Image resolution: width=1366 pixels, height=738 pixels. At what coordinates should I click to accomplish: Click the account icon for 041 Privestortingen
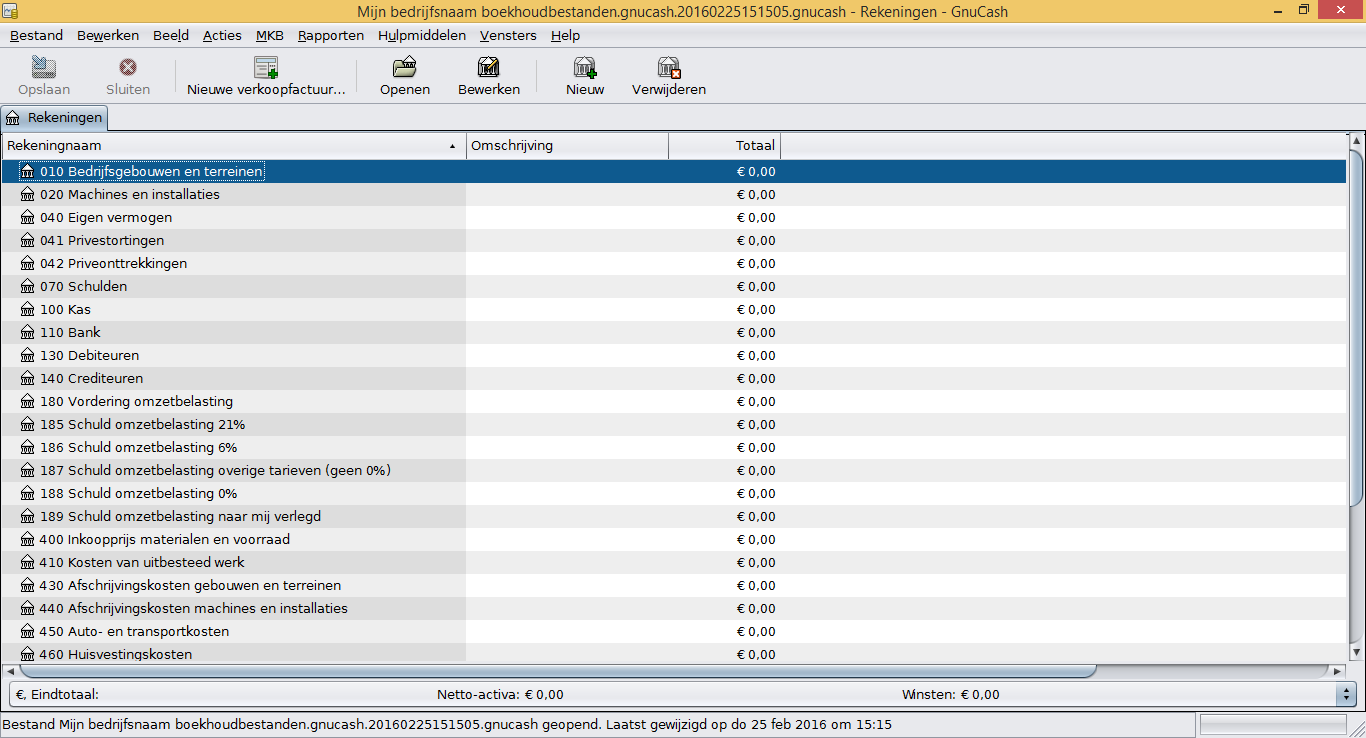click(27, 241)
